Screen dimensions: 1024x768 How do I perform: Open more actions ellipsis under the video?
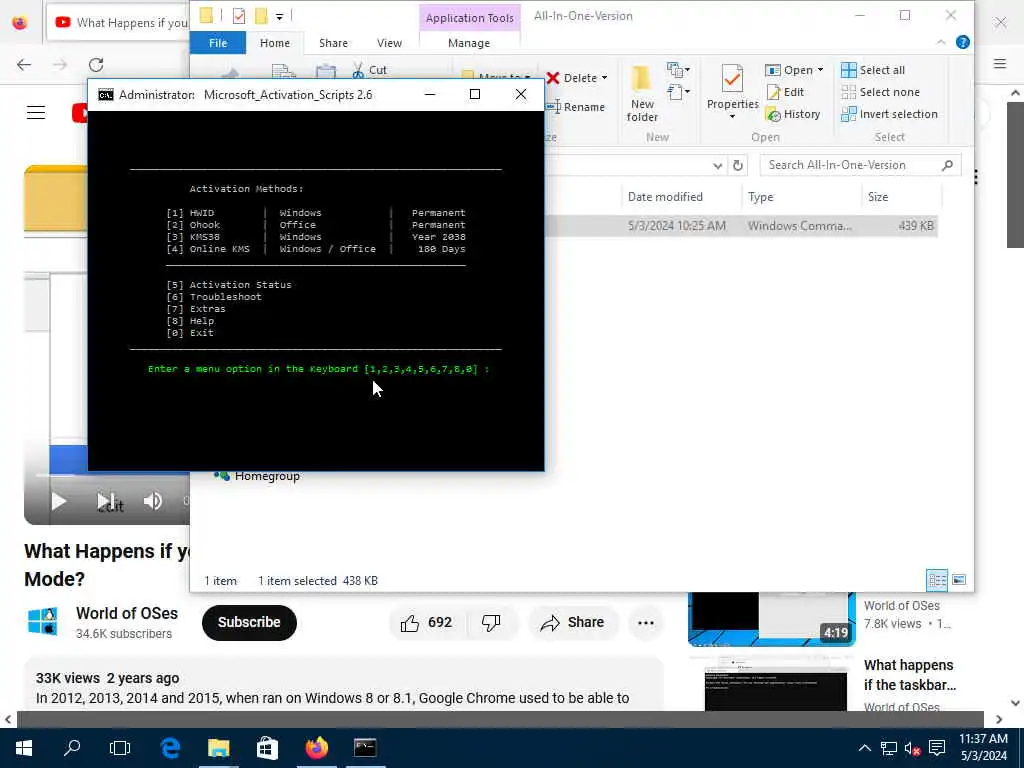pyautogui.click(x=645, y=622)
